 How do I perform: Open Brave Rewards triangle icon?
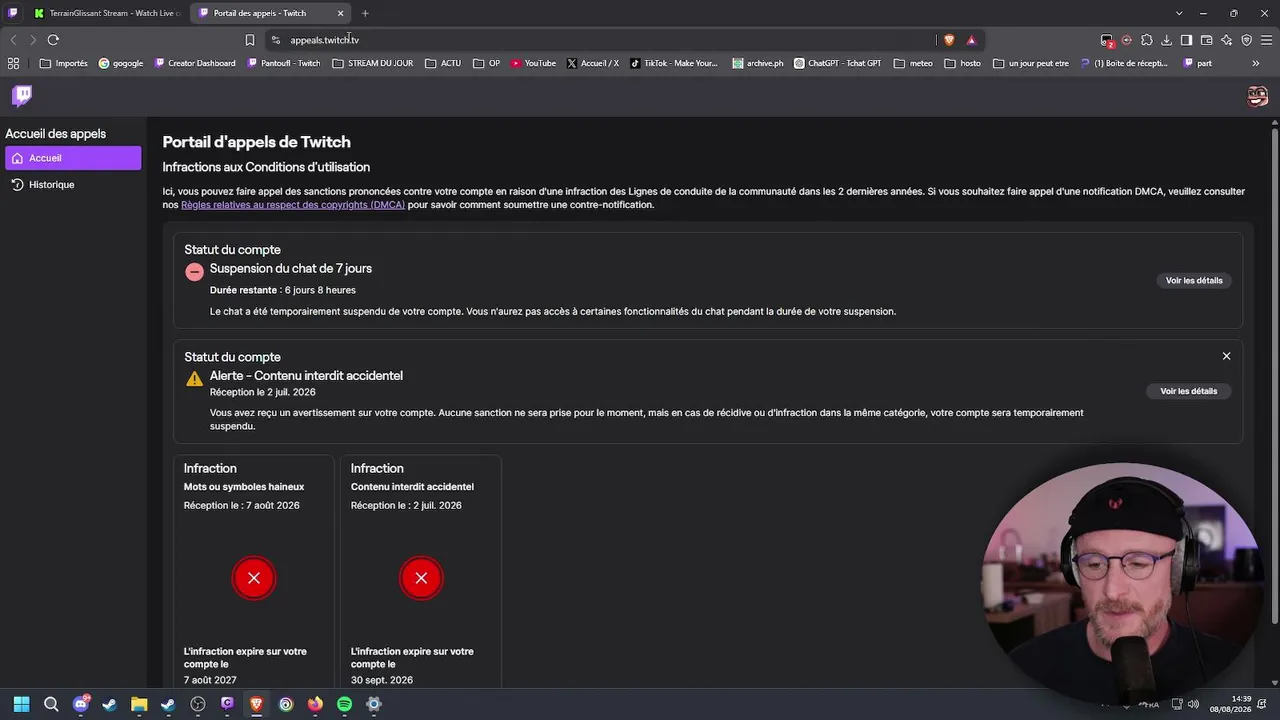971,40
